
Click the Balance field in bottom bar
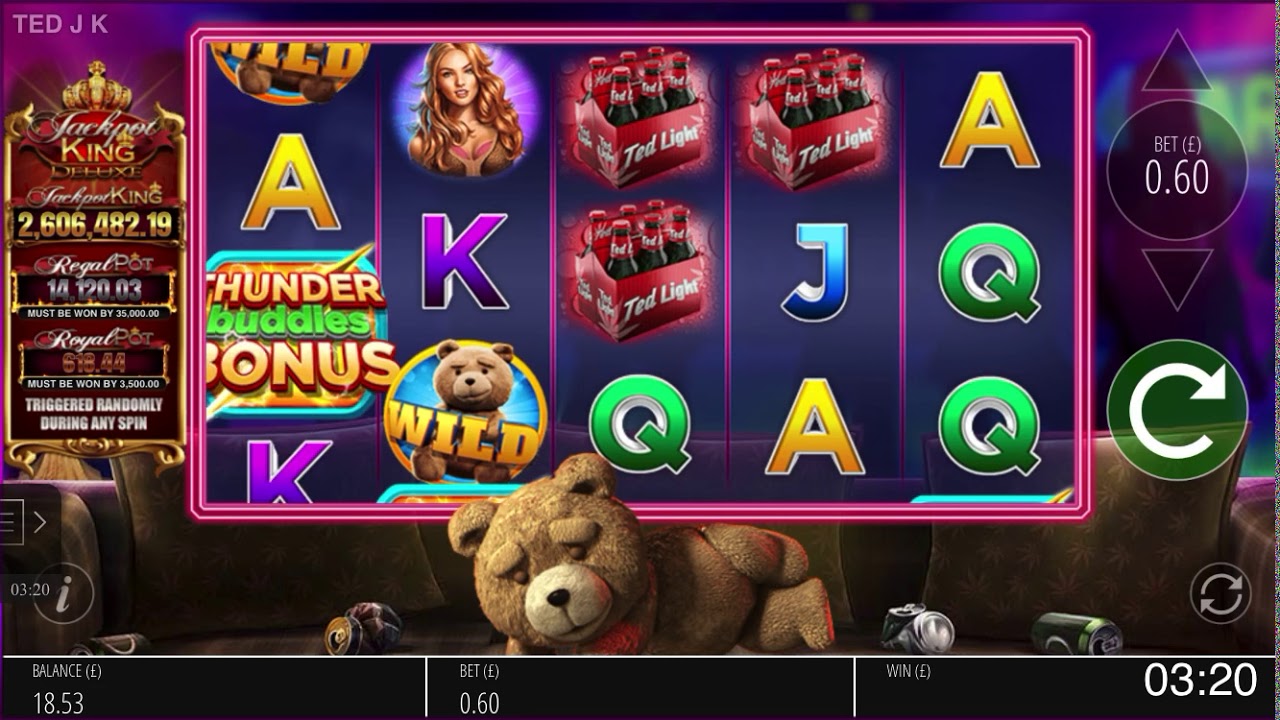(x=213, y=688)
